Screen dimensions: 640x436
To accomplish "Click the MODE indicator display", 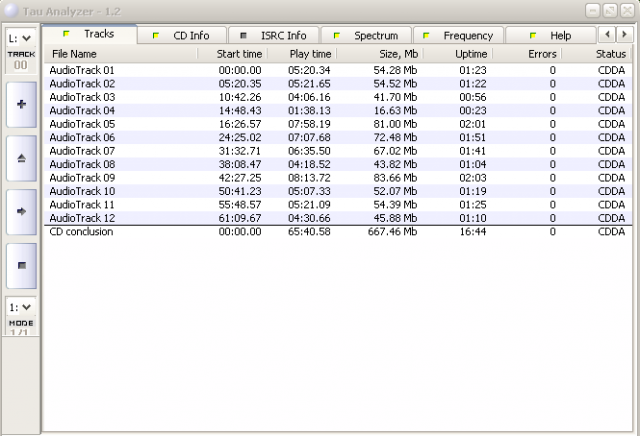I will pyautogui.click(x=21, y=328).
